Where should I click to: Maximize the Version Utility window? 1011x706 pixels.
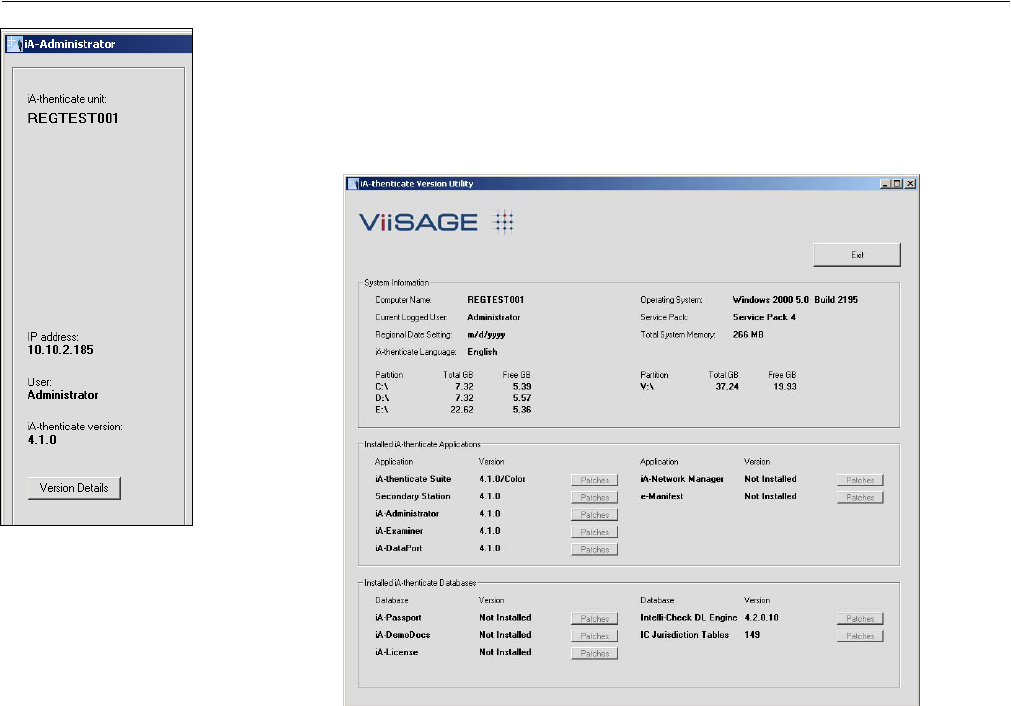pos(897,184)
